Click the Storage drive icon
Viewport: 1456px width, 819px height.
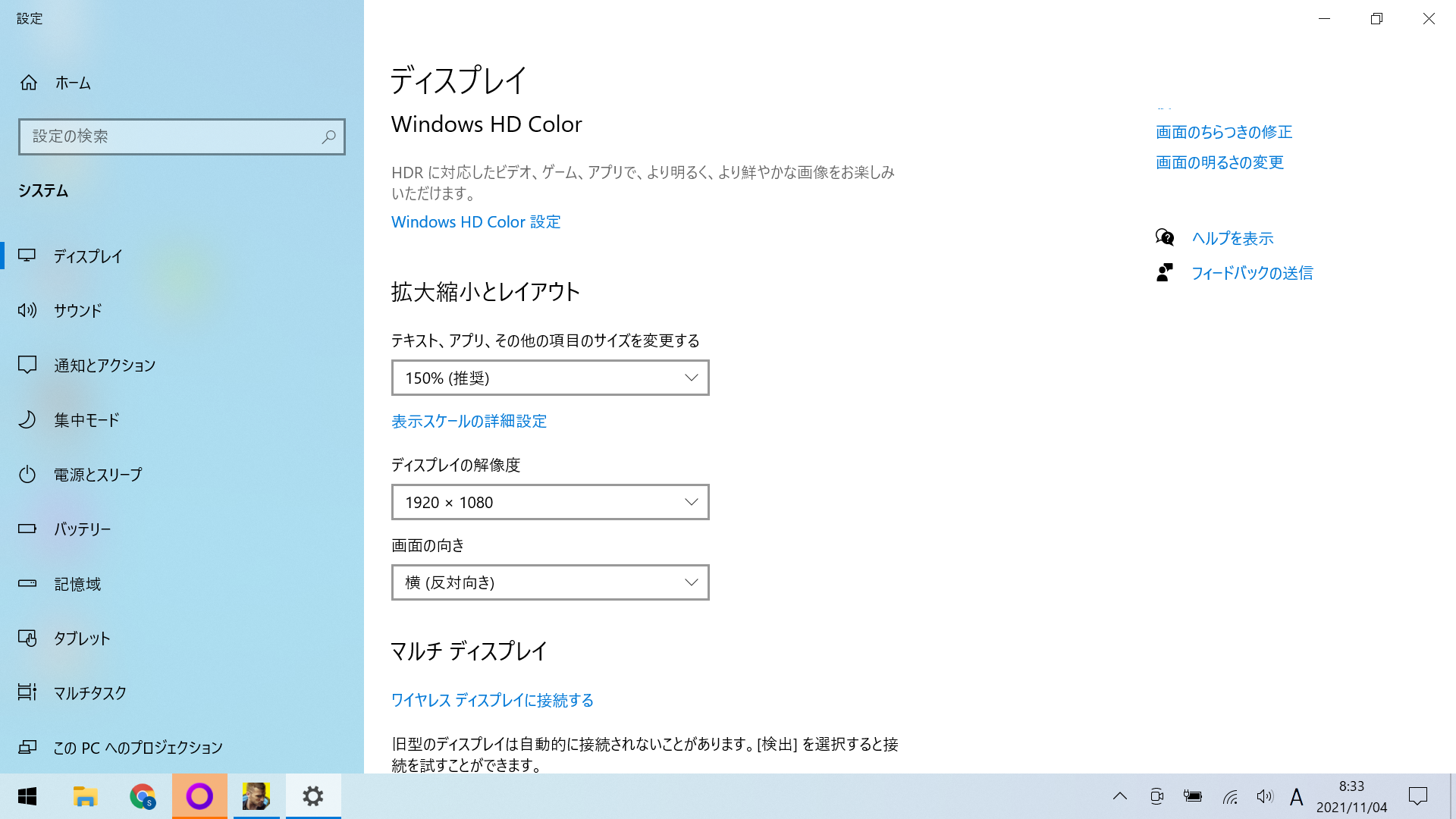point(27,583)
